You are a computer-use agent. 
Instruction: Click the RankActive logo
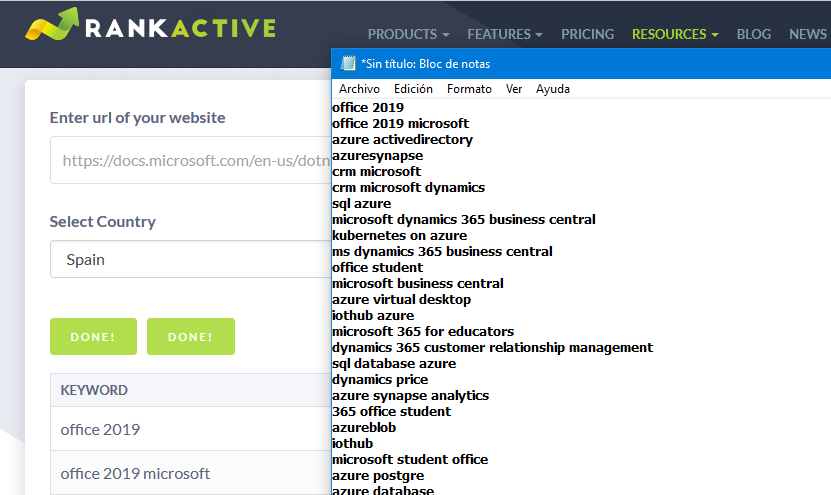point(151,25)
